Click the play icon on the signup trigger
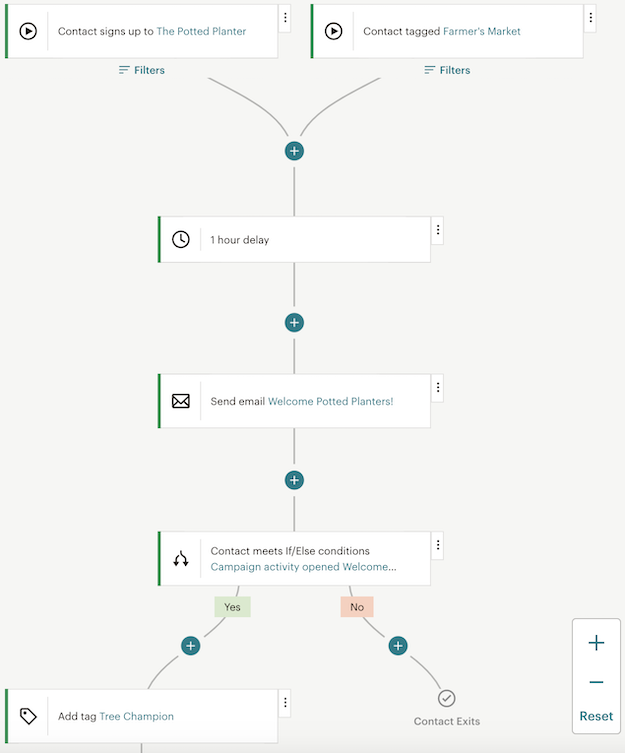The width and height of the screenshot is (625, 753). pos(28,31)
